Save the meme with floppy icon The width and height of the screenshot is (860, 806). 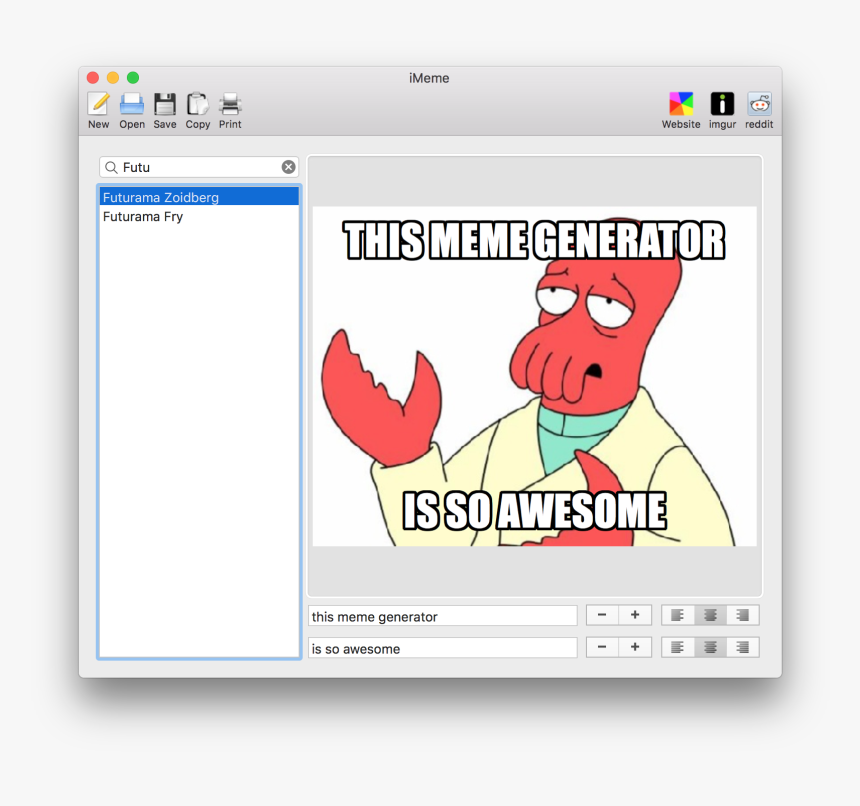coord(165,111)
